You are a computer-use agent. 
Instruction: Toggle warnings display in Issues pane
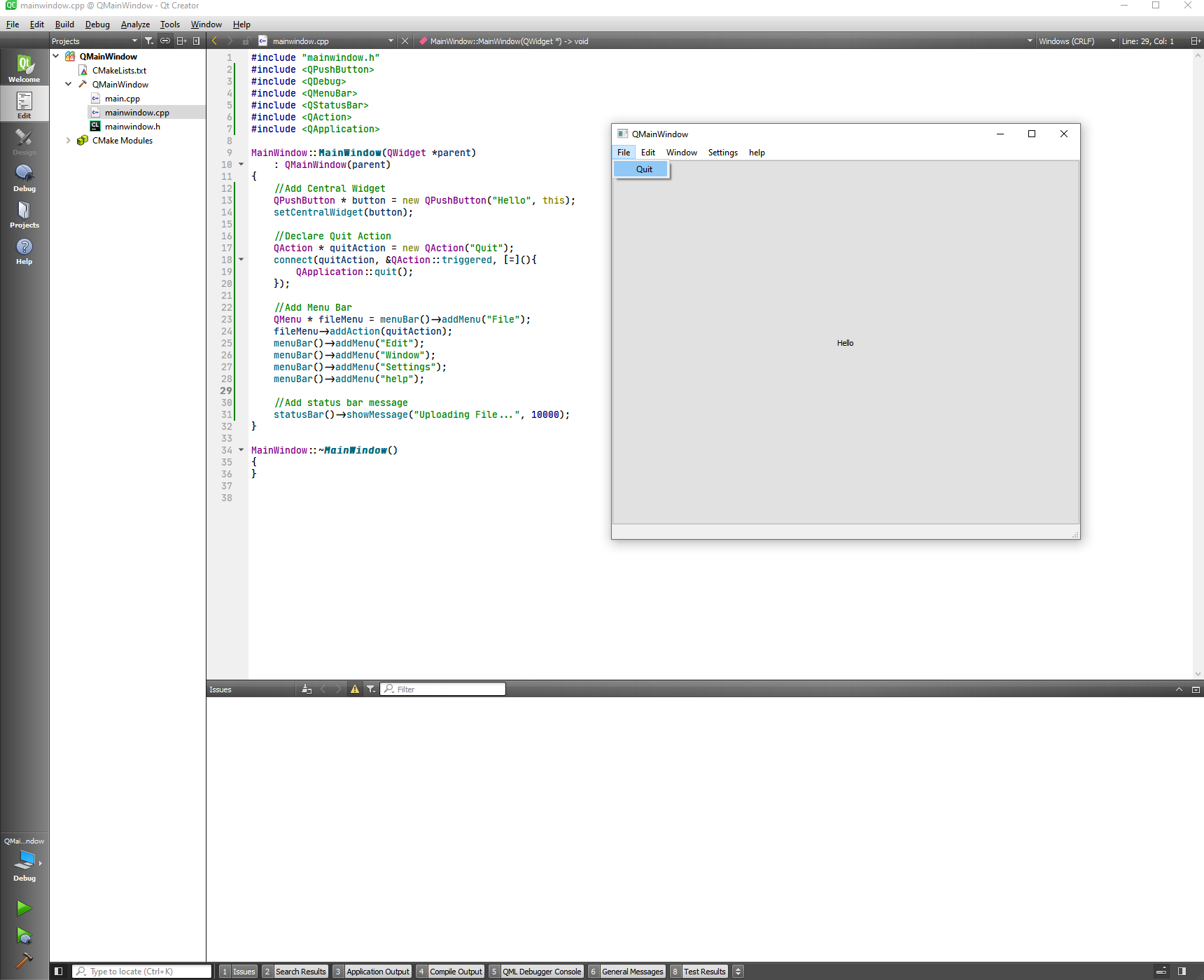click(x=355, y=689)
